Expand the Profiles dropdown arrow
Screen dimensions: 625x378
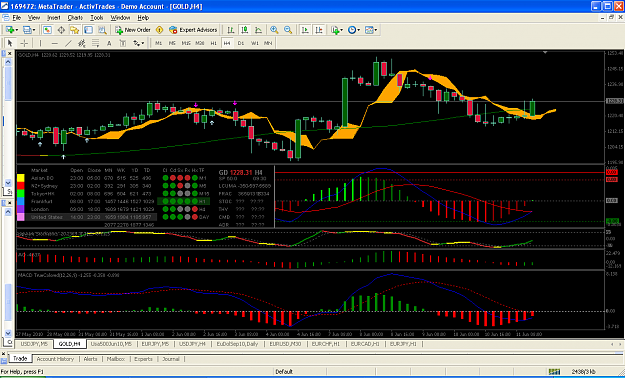point(34,30)
